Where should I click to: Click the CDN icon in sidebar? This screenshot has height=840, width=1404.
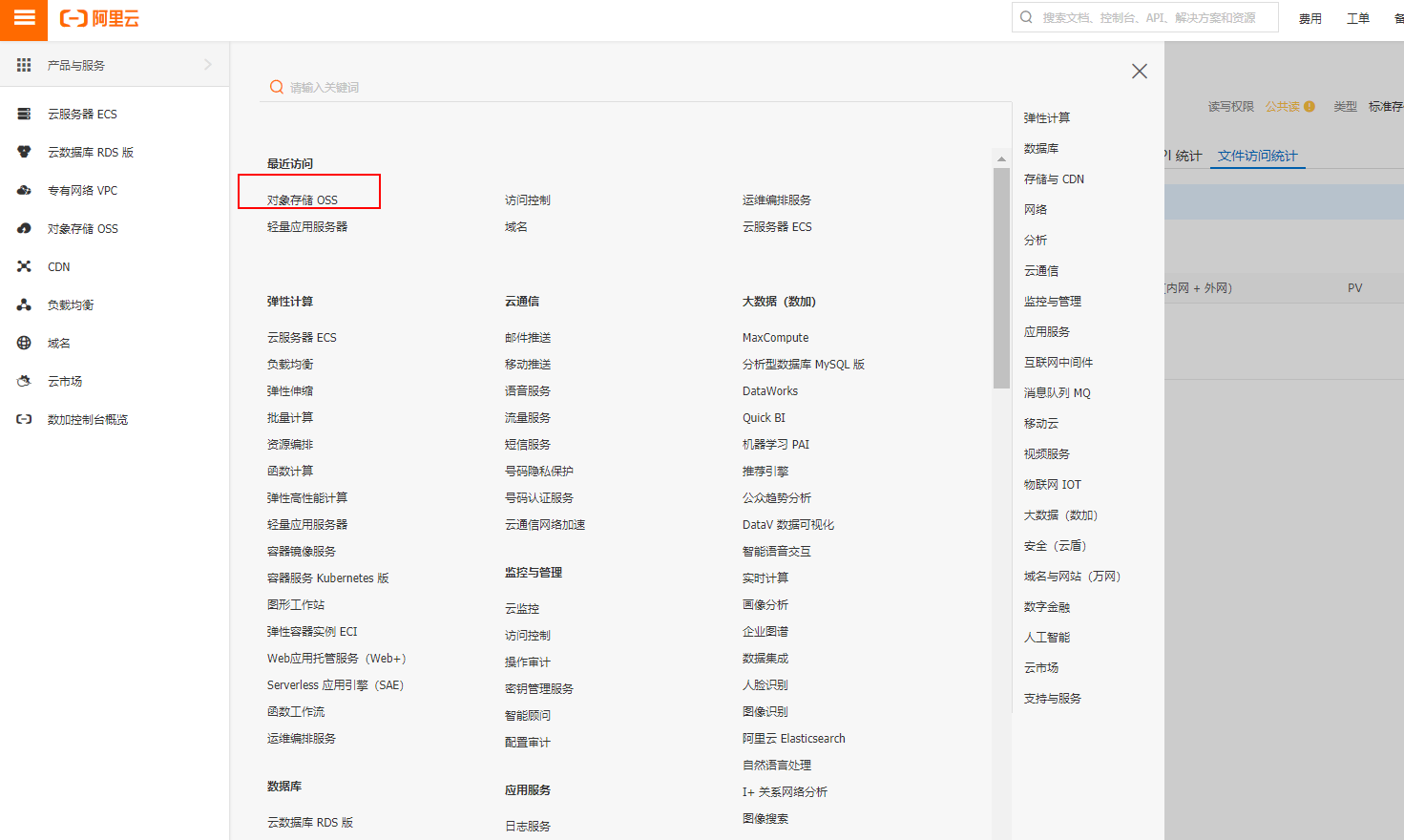click(24, 266)
